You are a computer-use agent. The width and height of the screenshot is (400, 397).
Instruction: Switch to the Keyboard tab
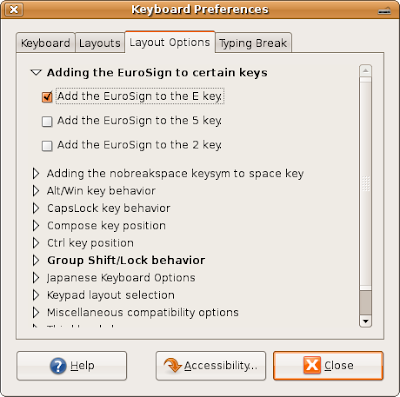click(46, 43)
